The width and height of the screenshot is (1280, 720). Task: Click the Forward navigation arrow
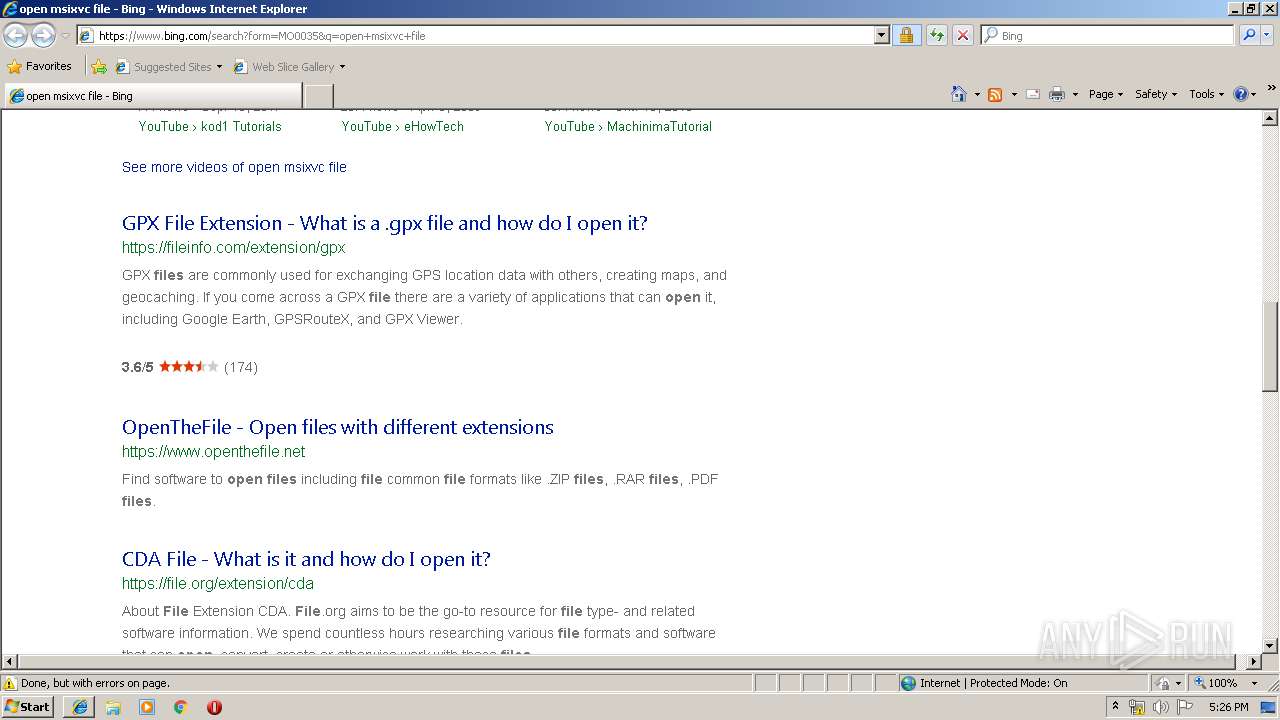click(43, 36)
